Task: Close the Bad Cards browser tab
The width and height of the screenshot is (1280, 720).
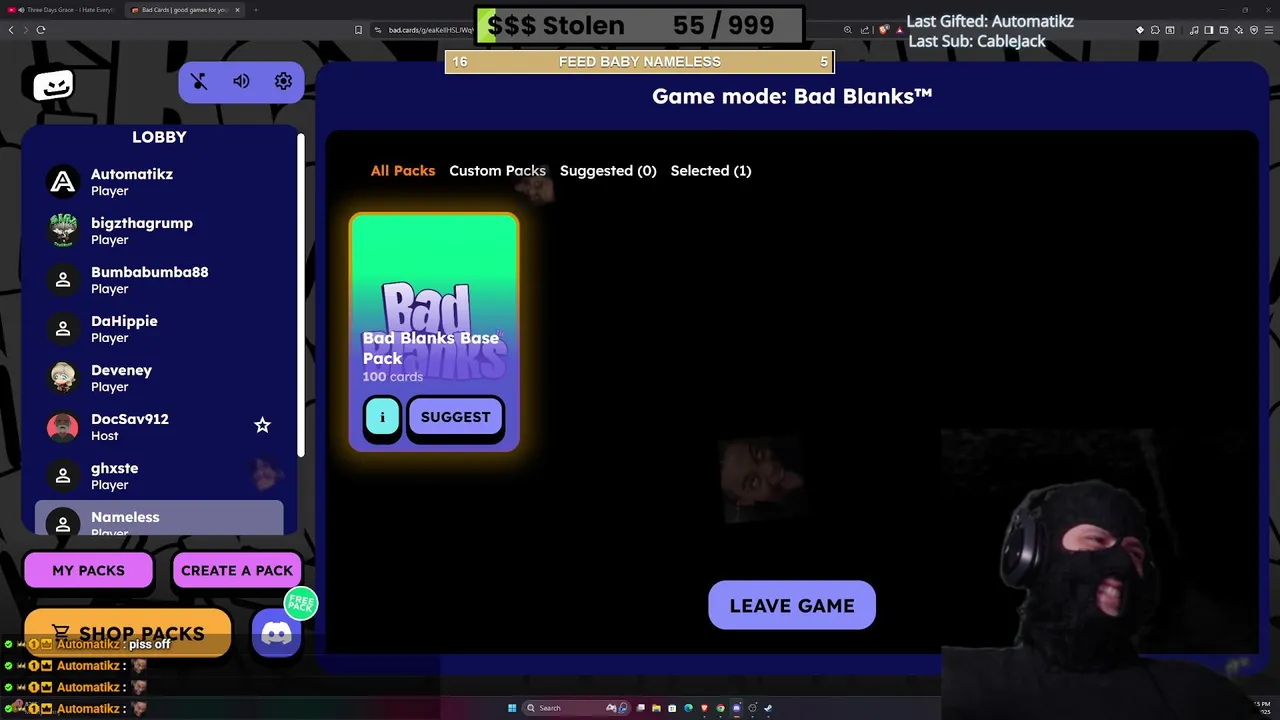Action: pos(237,10)
